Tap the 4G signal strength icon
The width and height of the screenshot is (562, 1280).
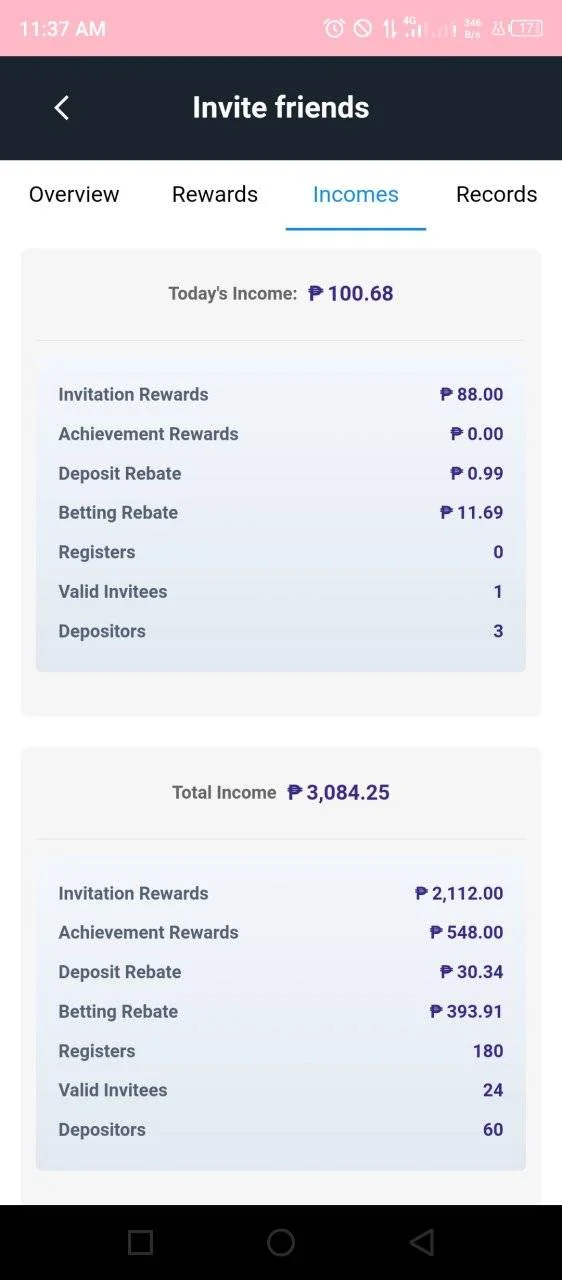[412, 27]
